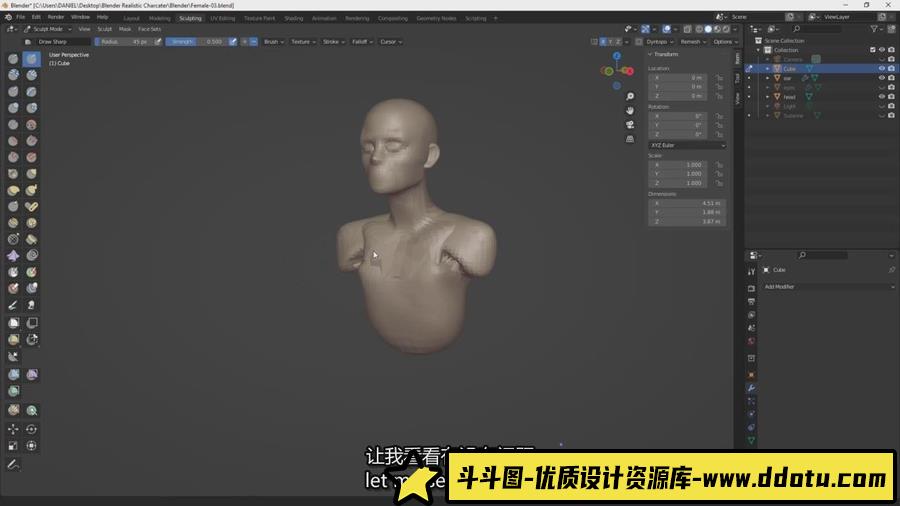
Task: Open the Render properties tab icon
Action: (751, 289)
